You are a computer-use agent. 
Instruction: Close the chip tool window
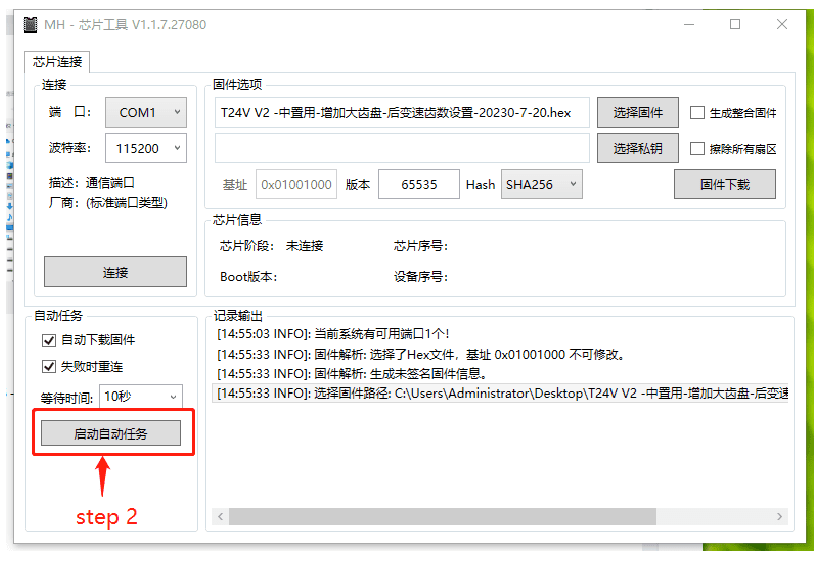782,24
